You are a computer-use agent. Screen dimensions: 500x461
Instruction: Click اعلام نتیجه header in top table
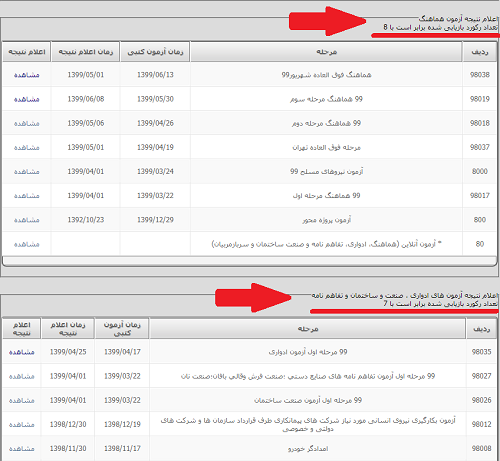(x=27, y=52)
